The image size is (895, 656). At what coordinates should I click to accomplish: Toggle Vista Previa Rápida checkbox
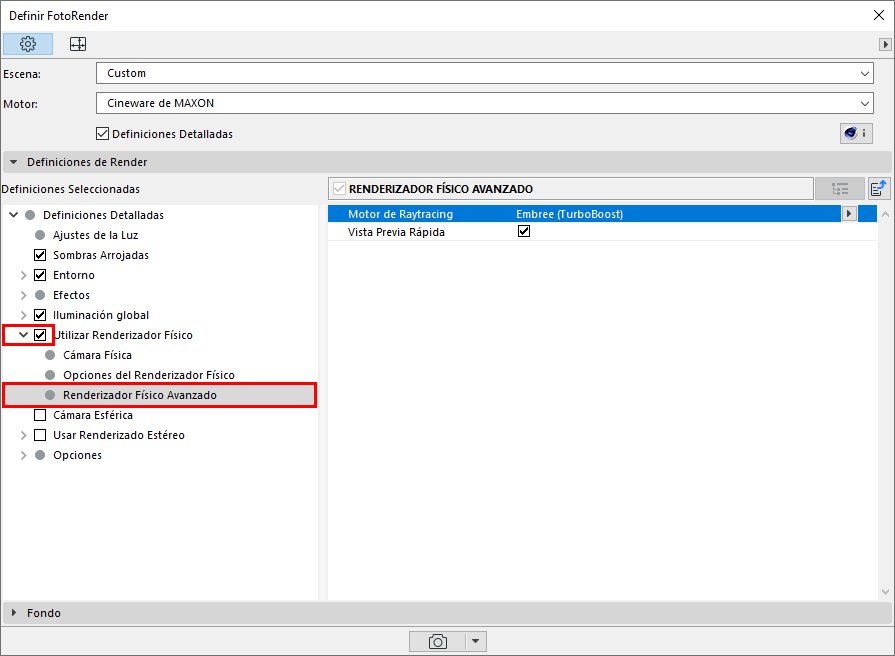click(523, 231)
